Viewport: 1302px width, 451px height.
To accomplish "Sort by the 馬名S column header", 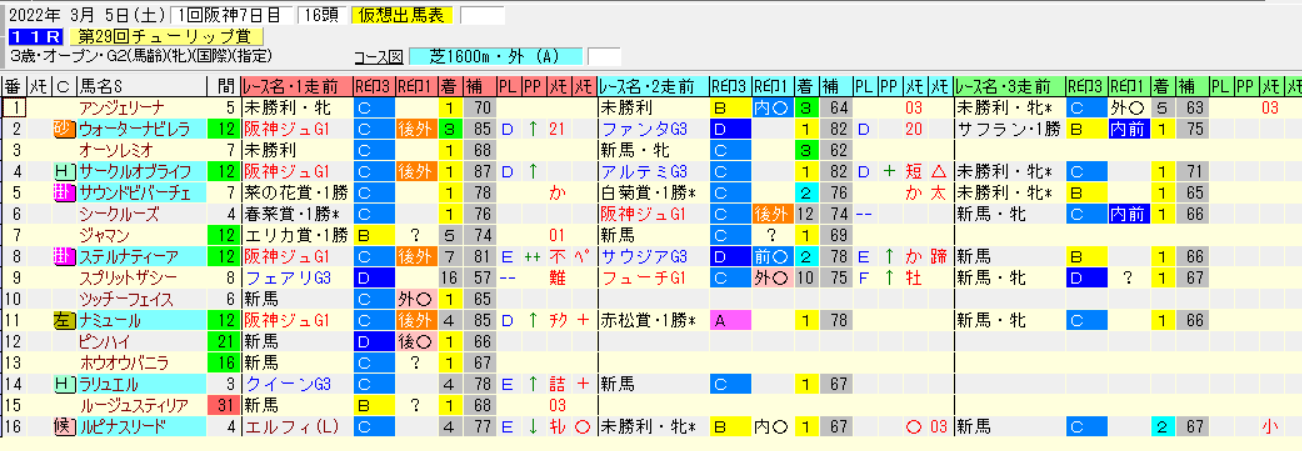I will pos(141,86).
